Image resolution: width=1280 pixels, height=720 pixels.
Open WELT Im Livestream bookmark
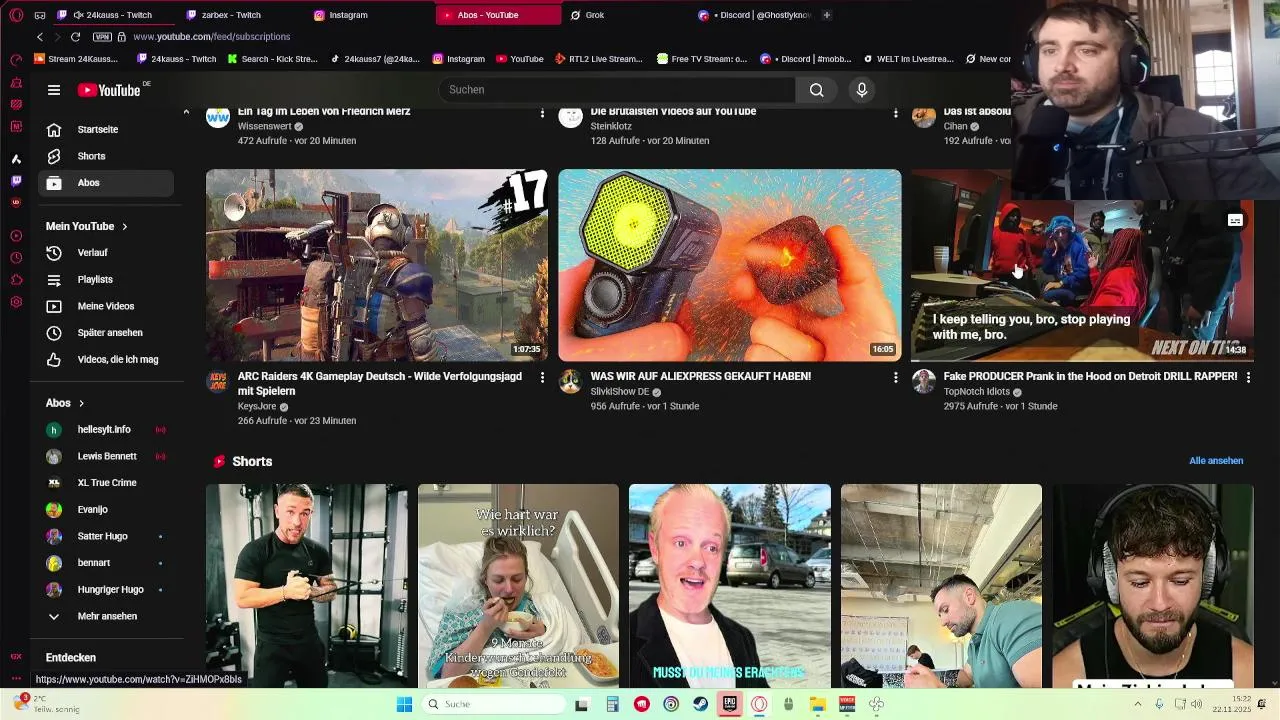coord(908,59)
